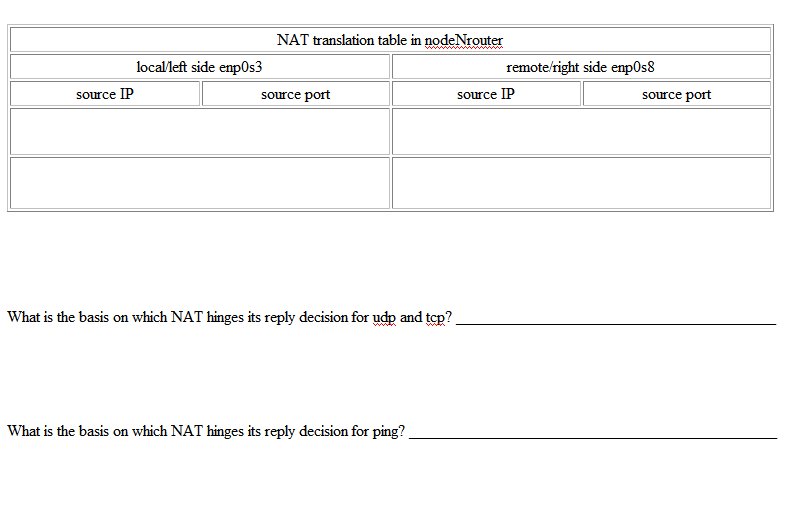Image resolution: width=789 pixels, height=507 pixels.
Task: Click first empty row cell on local side
Action: (199, 131)
